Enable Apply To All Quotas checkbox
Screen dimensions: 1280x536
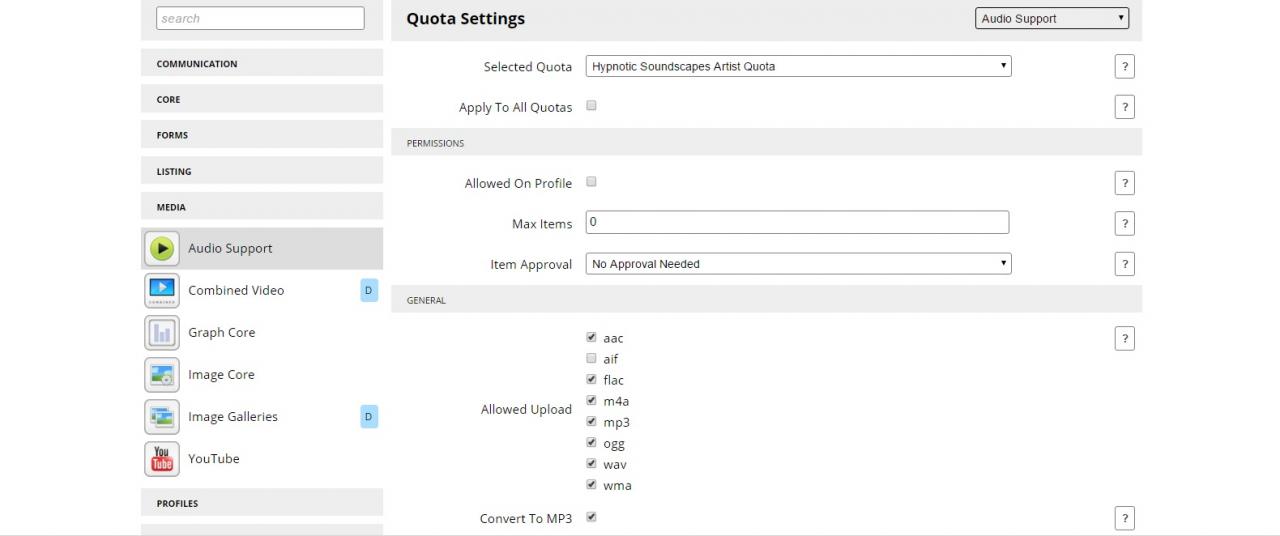(591, 106)
